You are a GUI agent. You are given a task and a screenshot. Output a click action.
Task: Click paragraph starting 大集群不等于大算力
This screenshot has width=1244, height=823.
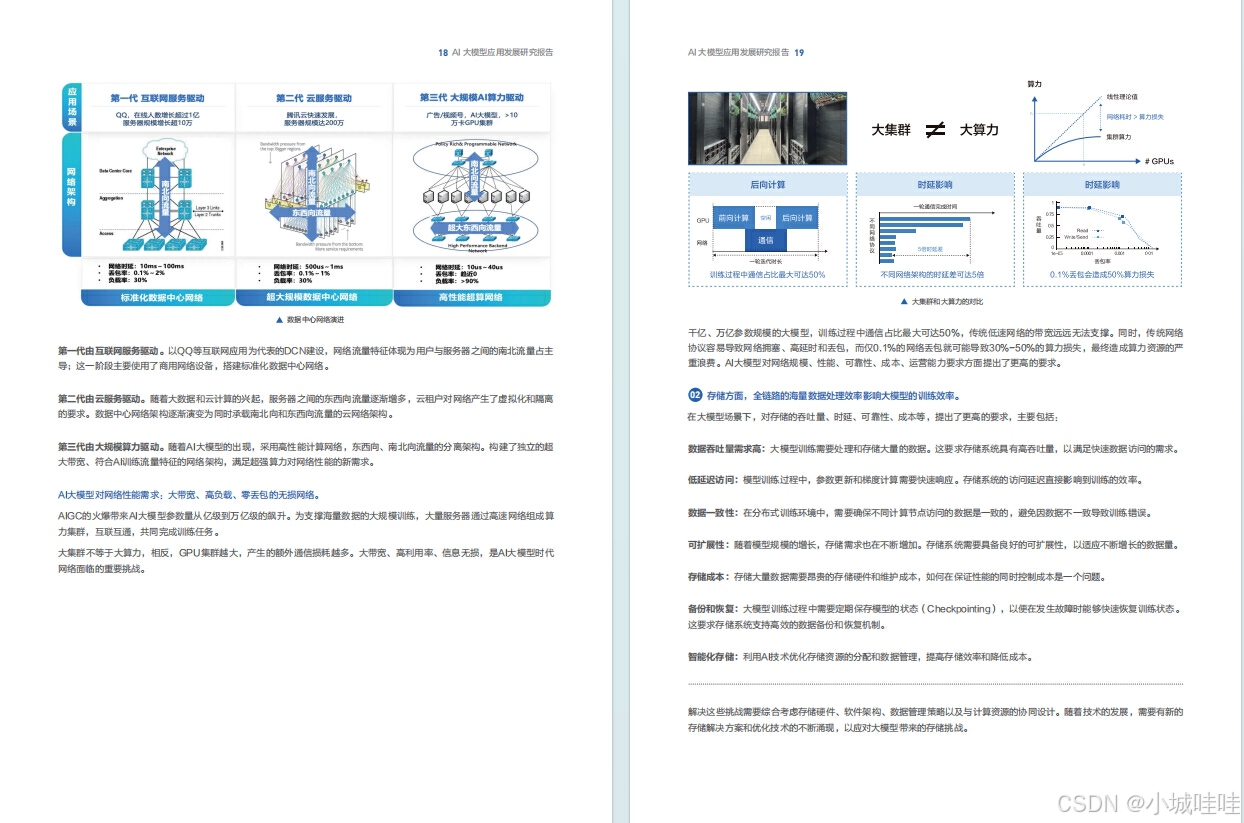(x=305, y=560)
